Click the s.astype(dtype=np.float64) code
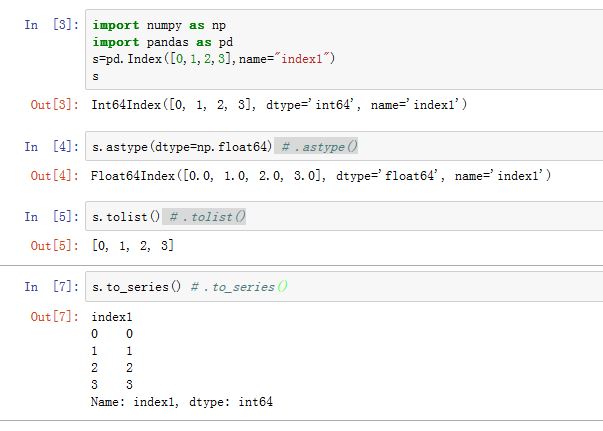 182,147
